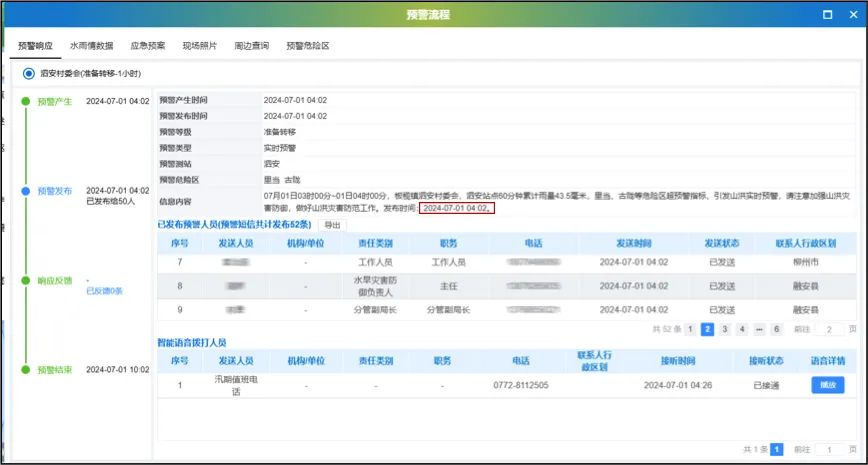The height and width of the screenshot is (465, 868).
Task: Click the 导出 export button
Action: 332,225
